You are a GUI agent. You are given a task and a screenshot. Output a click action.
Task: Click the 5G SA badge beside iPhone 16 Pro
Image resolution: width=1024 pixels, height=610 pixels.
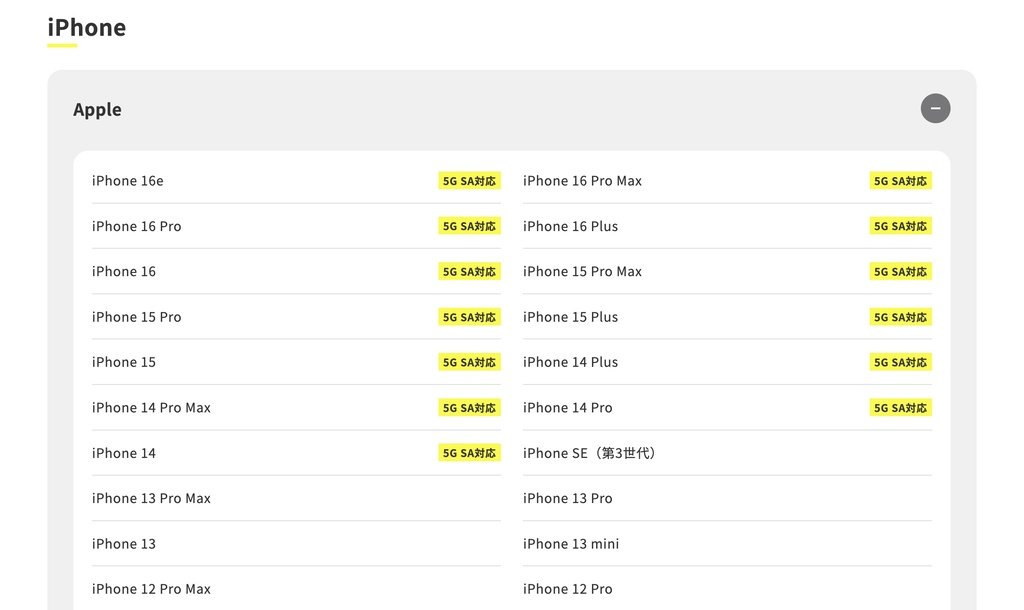coord(469,226)
